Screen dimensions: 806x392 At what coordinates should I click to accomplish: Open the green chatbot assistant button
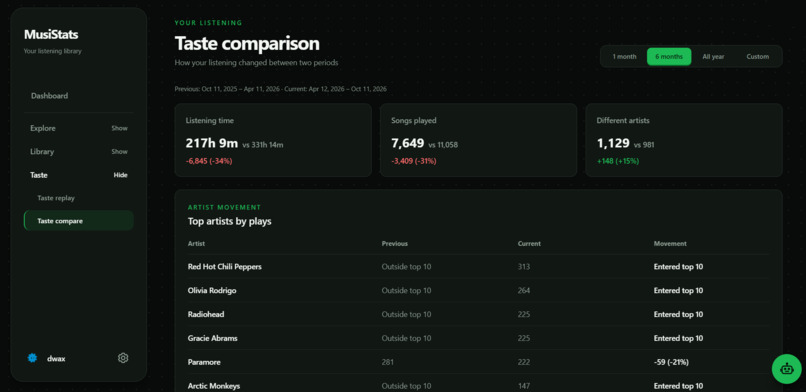coord(786,369)
